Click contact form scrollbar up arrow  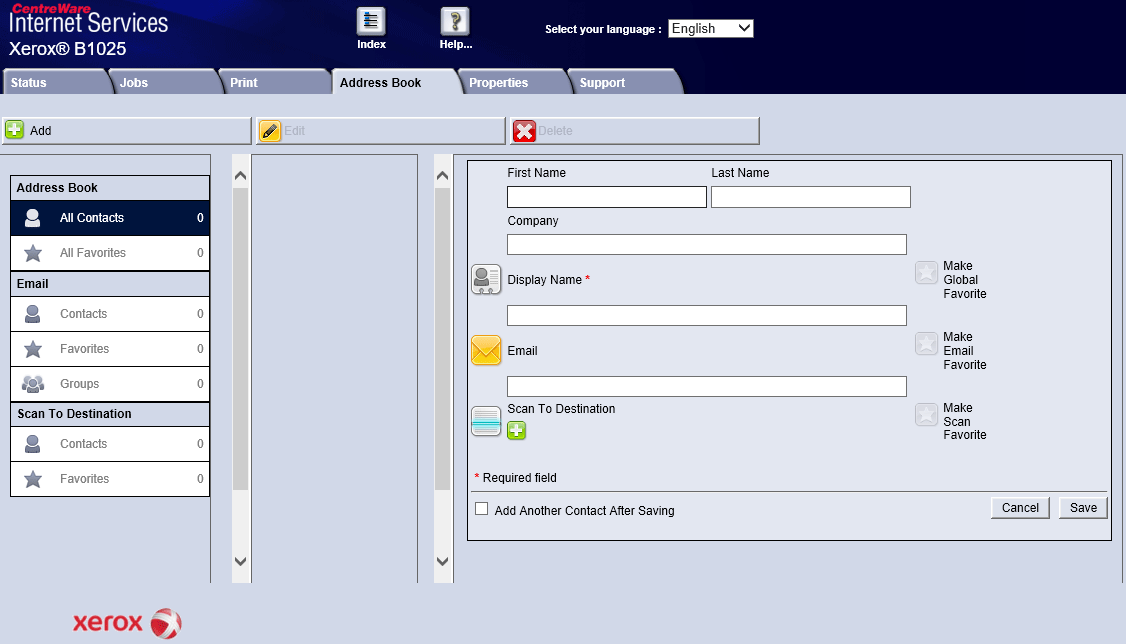click(x=442, y=175)
